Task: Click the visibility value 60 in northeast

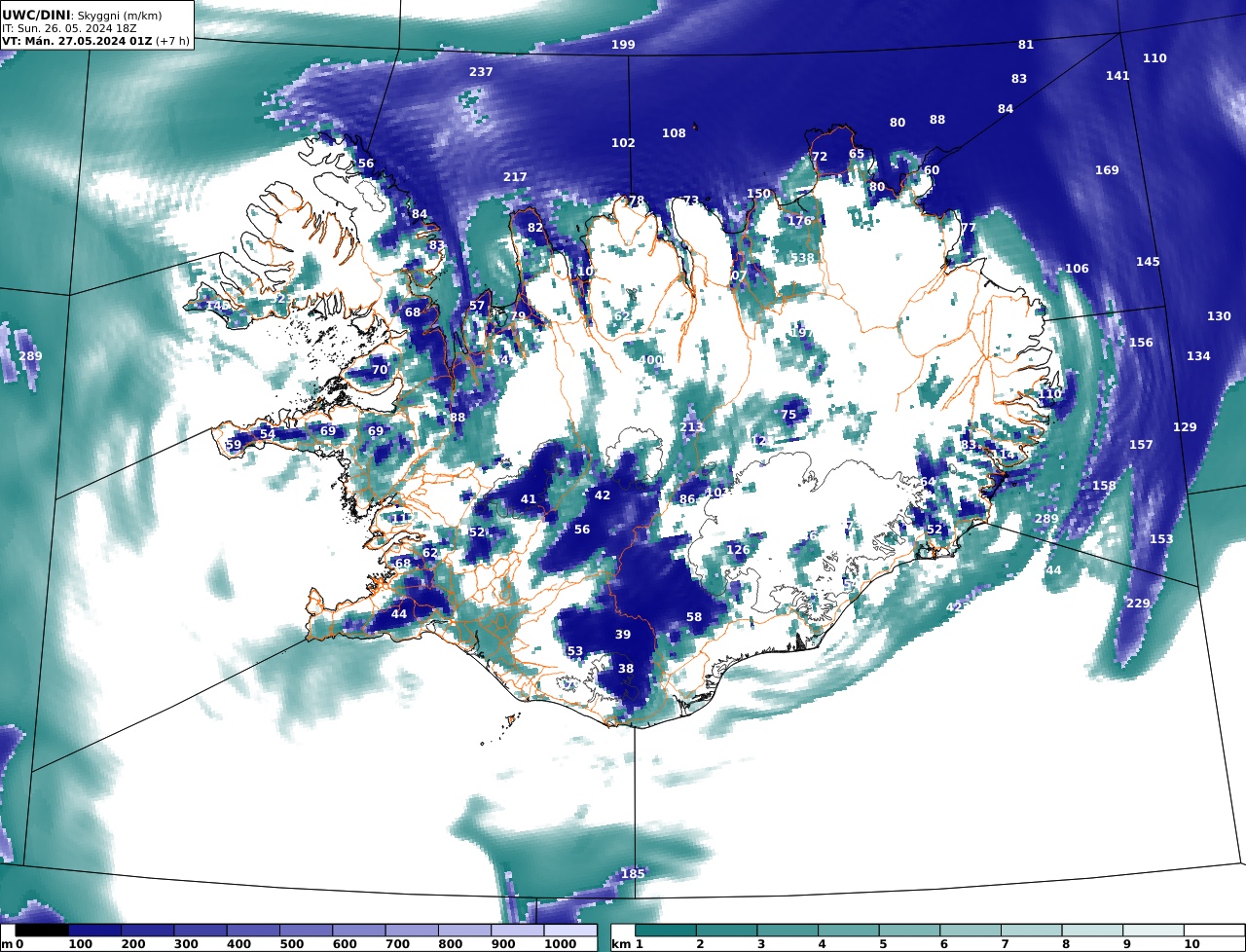Action: 933,170
